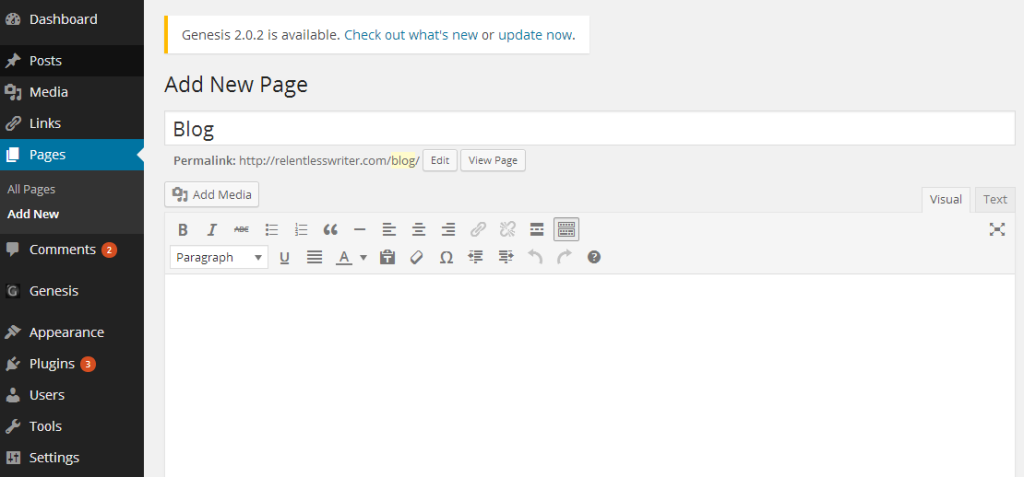Create a bulleted list
Screen dimensions: 1024x477
(x=271, y=229)
